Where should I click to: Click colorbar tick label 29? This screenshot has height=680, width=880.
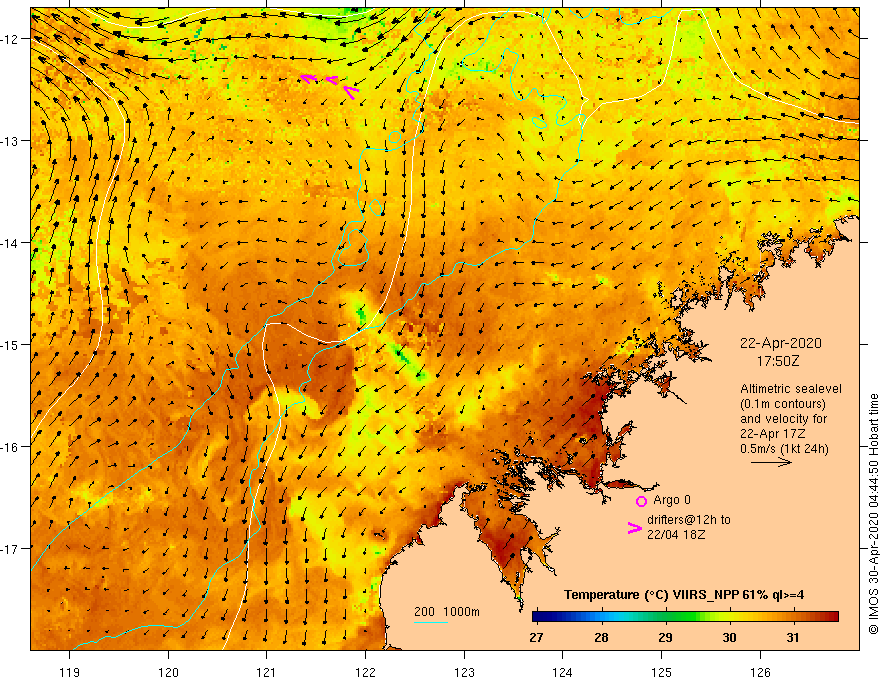click(x=665, y=637)
